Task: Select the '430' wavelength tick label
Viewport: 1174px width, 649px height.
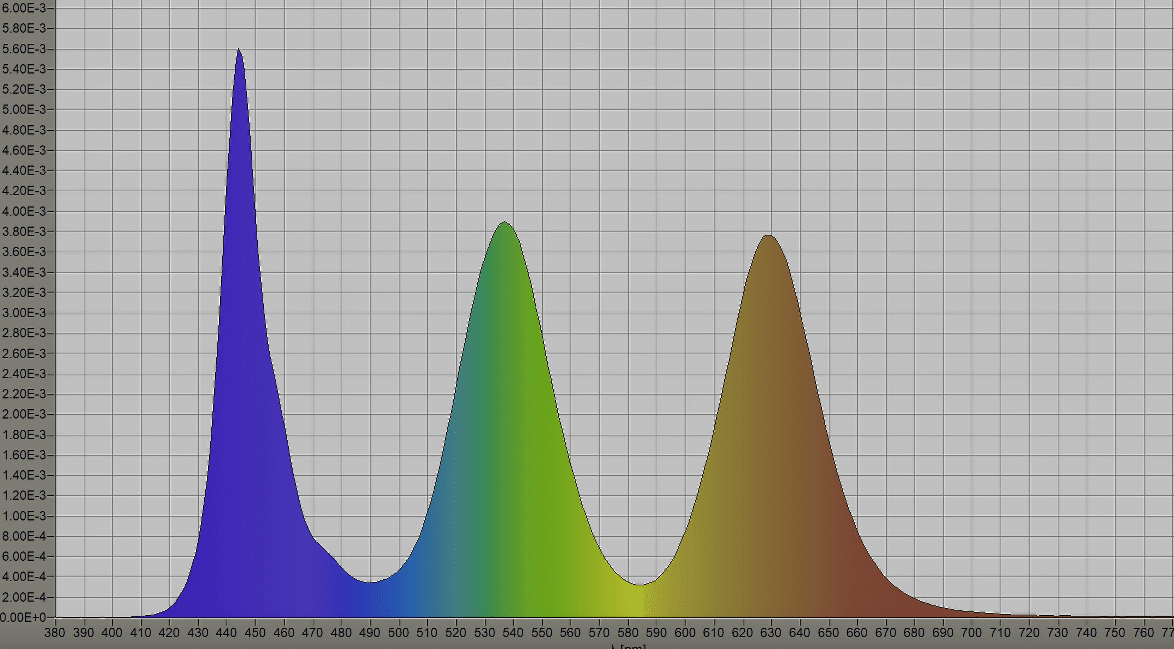Action: (x=198, y=633)
